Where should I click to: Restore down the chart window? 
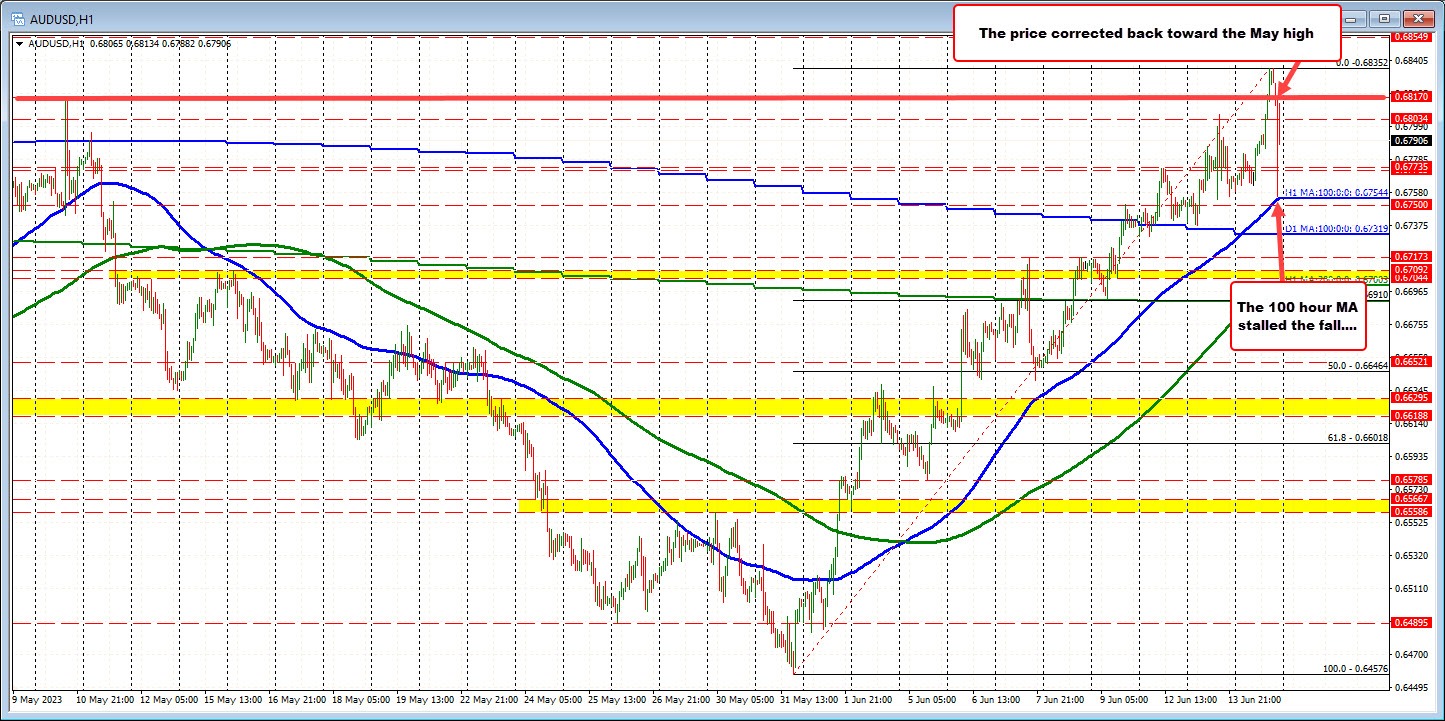(x=1385, y=17)
